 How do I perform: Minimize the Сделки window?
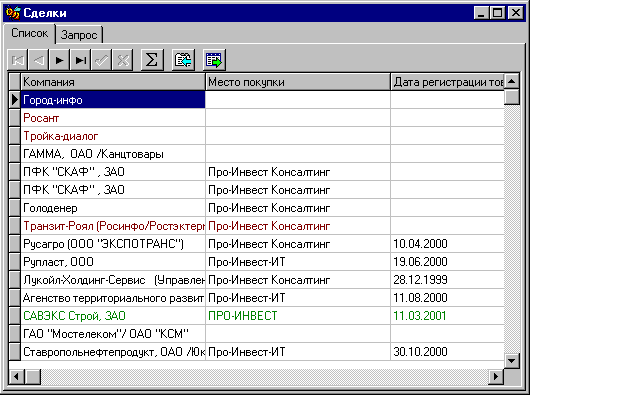481,13
